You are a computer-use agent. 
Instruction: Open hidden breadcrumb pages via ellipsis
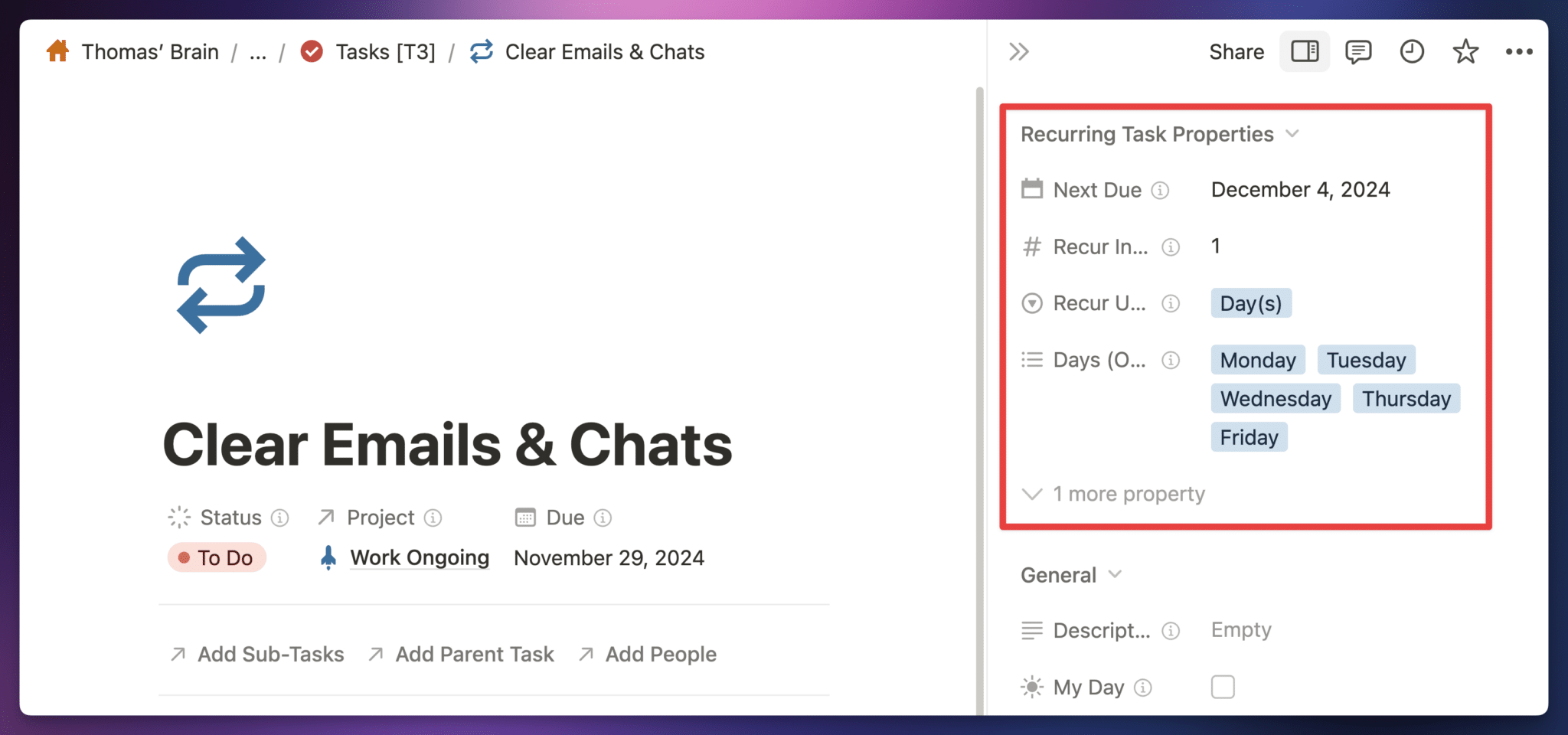coord(258,52)
